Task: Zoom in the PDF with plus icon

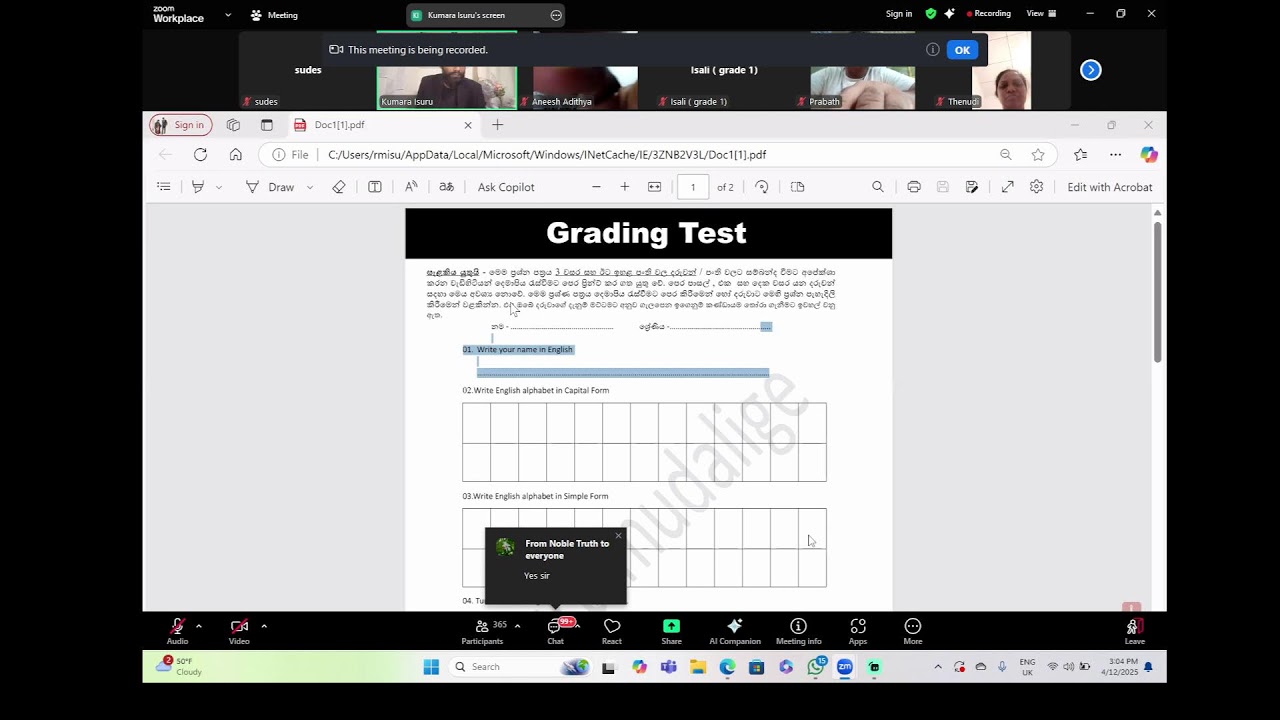Action: [625, 187]
